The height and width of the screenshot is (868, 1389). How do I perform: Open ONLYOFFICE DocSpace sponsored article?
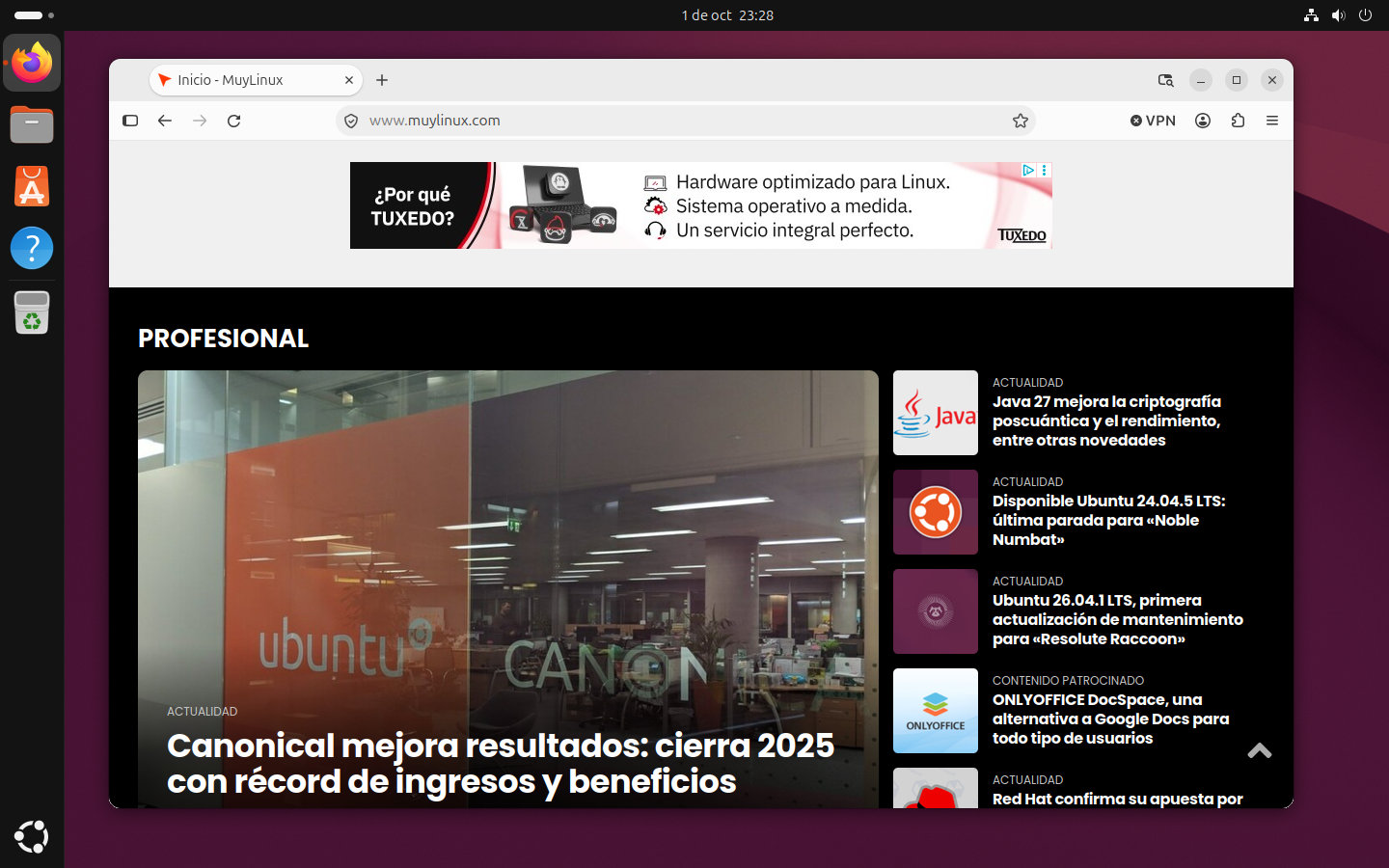pos(1110,719)
